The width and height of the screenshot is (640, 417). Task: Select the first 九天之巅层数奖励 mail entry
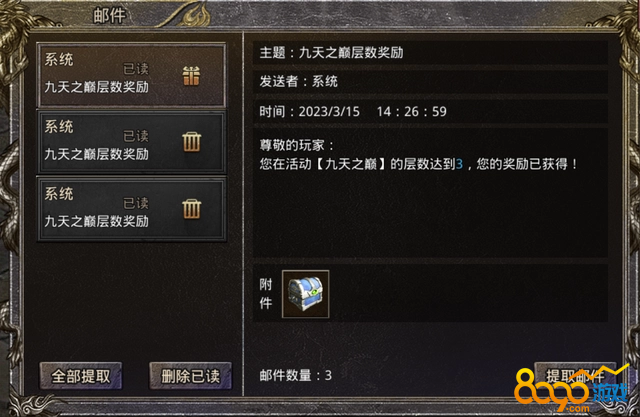click(131, 75)
